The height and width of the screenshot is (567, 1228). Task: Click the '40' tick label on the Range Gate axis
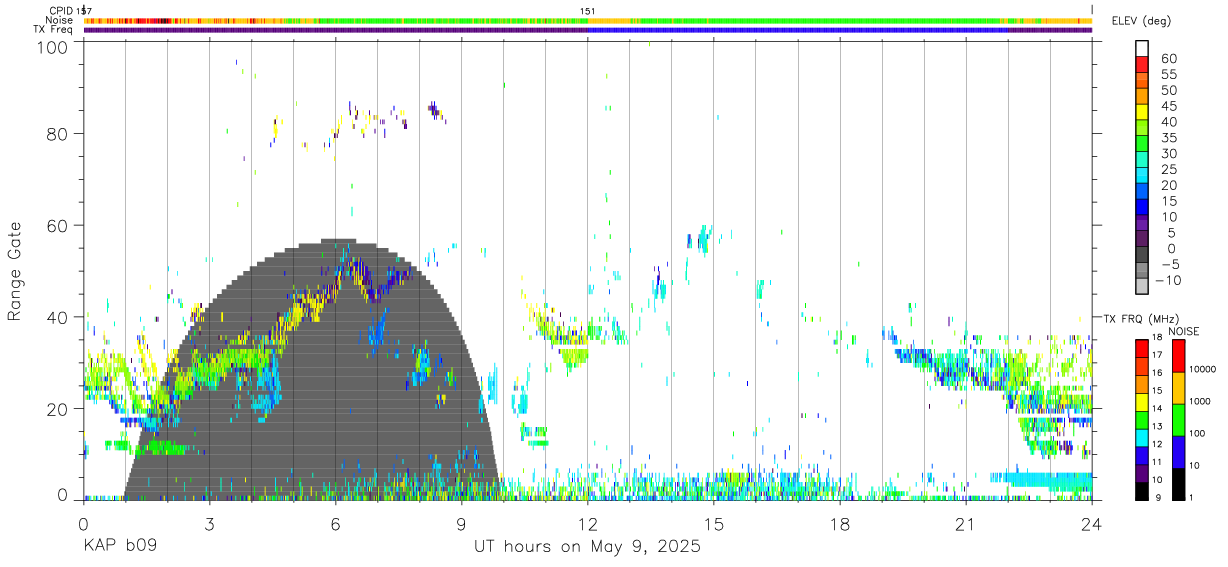58,317
